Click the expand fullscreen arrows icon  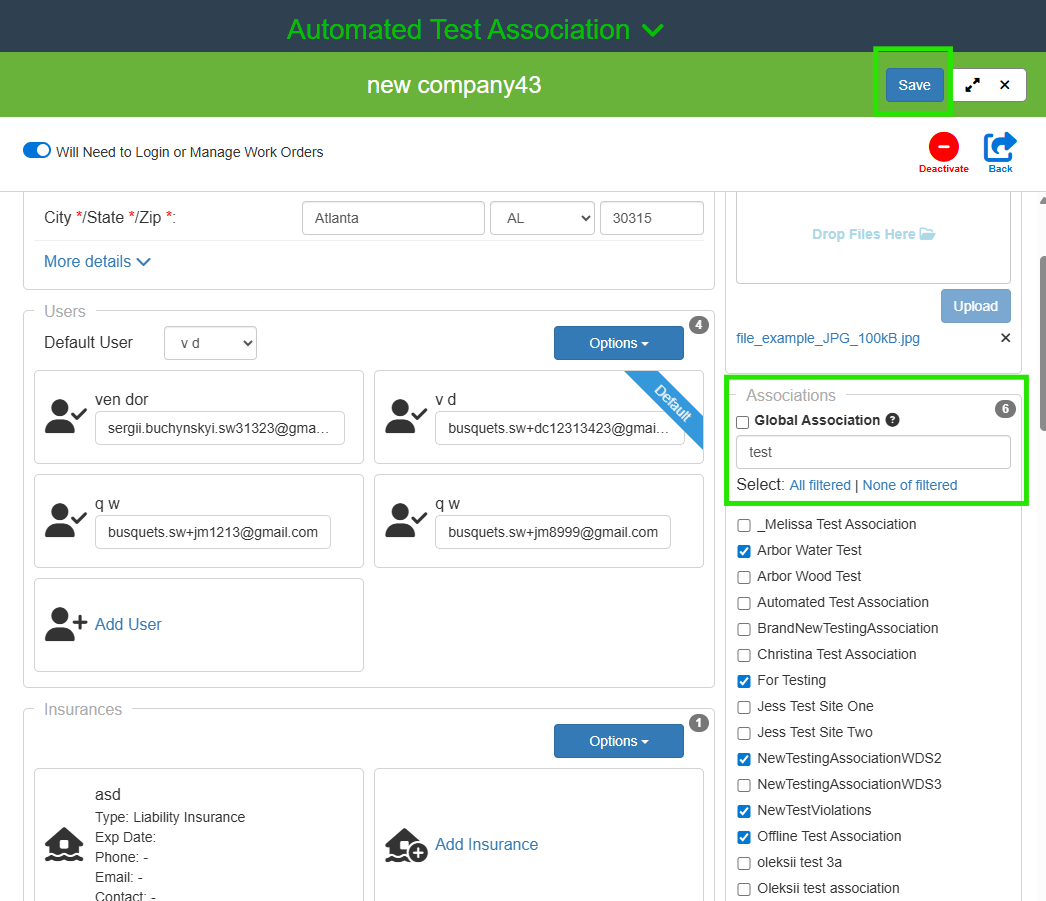click(972, 85)
